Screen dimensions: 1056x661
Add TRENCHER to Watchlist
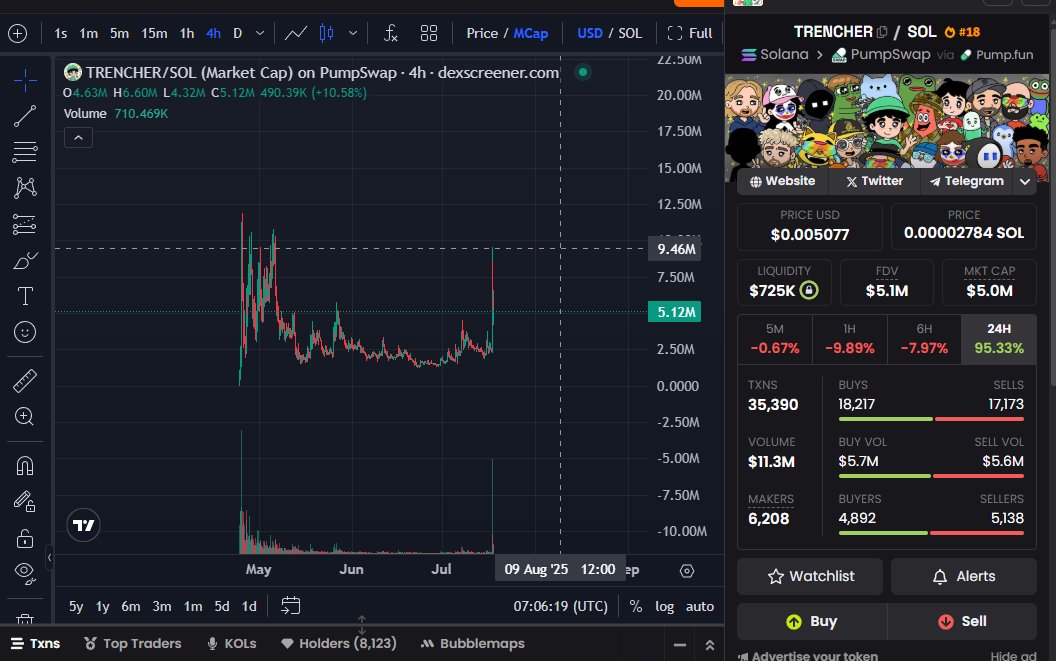(x=810, y=576)
